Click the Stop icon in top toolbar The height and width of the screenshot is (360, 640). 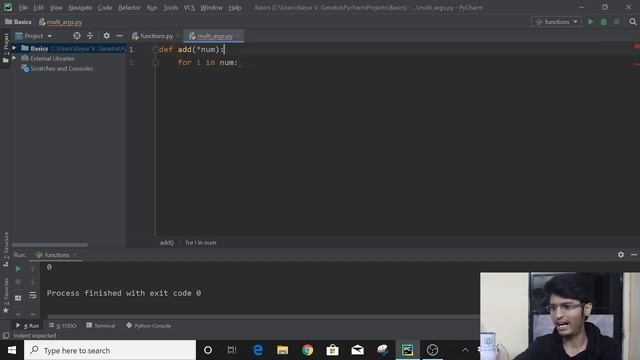(617, 22)
